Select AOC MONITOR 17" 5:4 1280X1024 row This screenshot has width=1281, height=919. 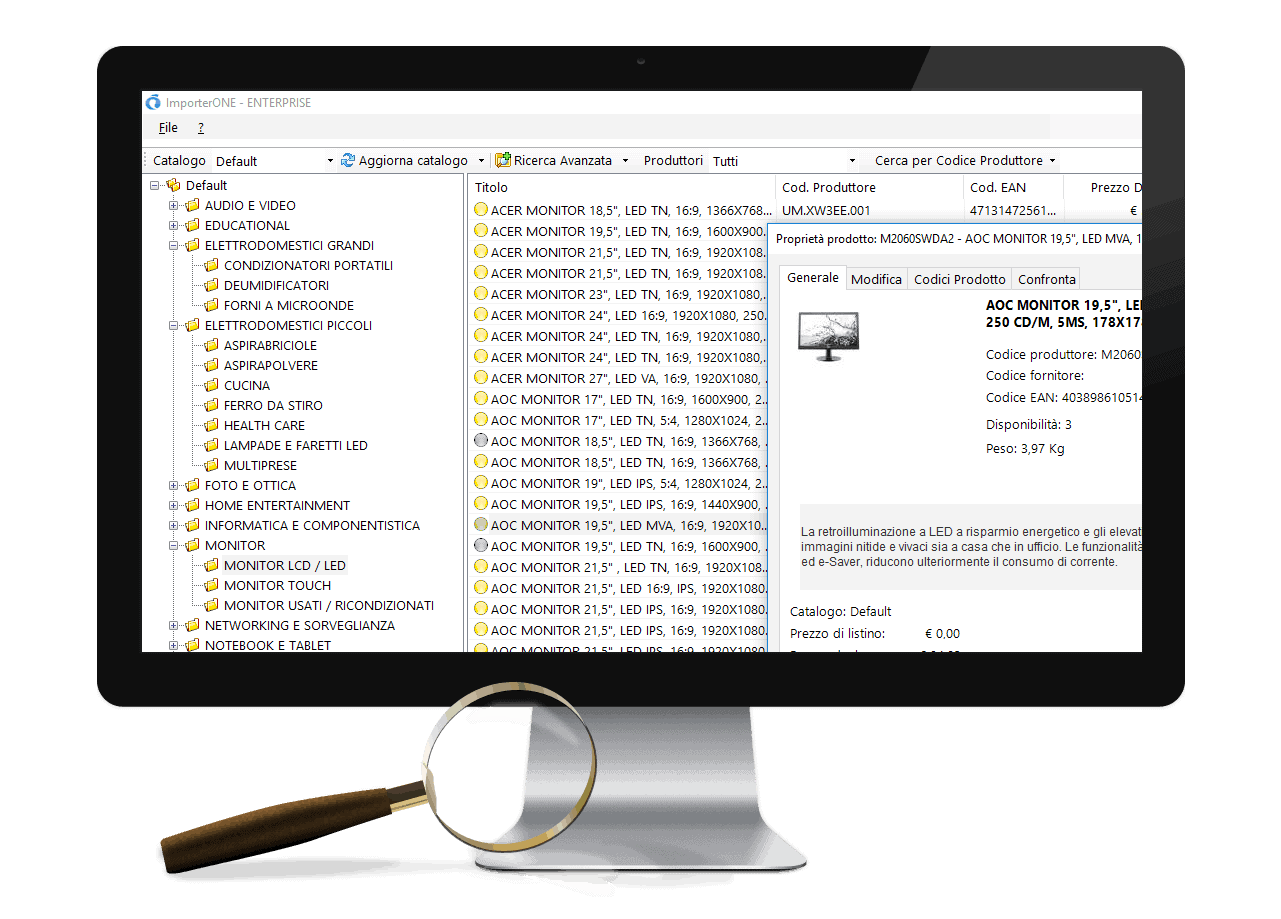[618, 420]
